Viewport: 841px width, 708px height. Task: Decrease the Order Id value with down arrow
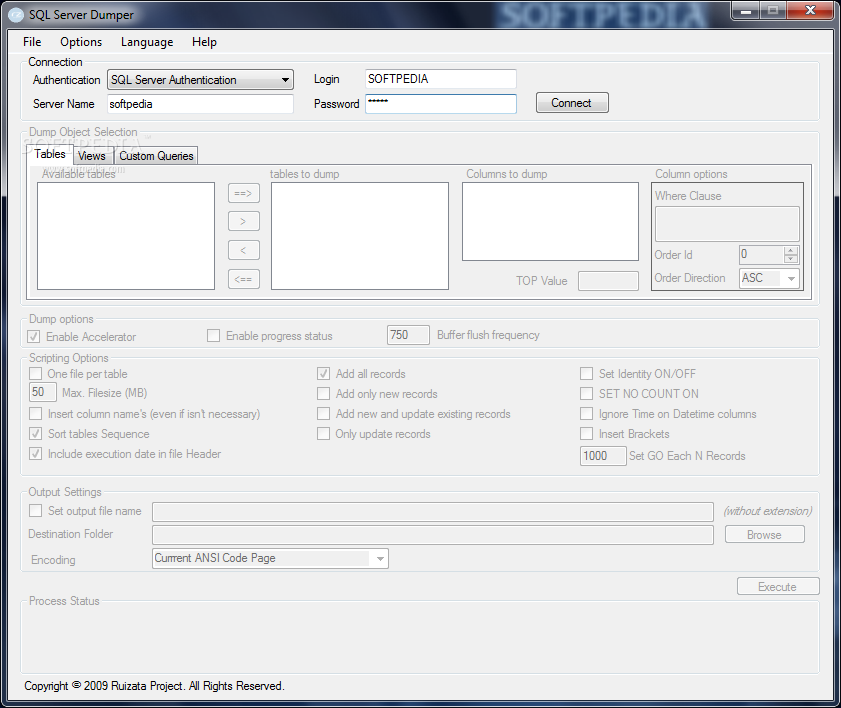[791, 259]
